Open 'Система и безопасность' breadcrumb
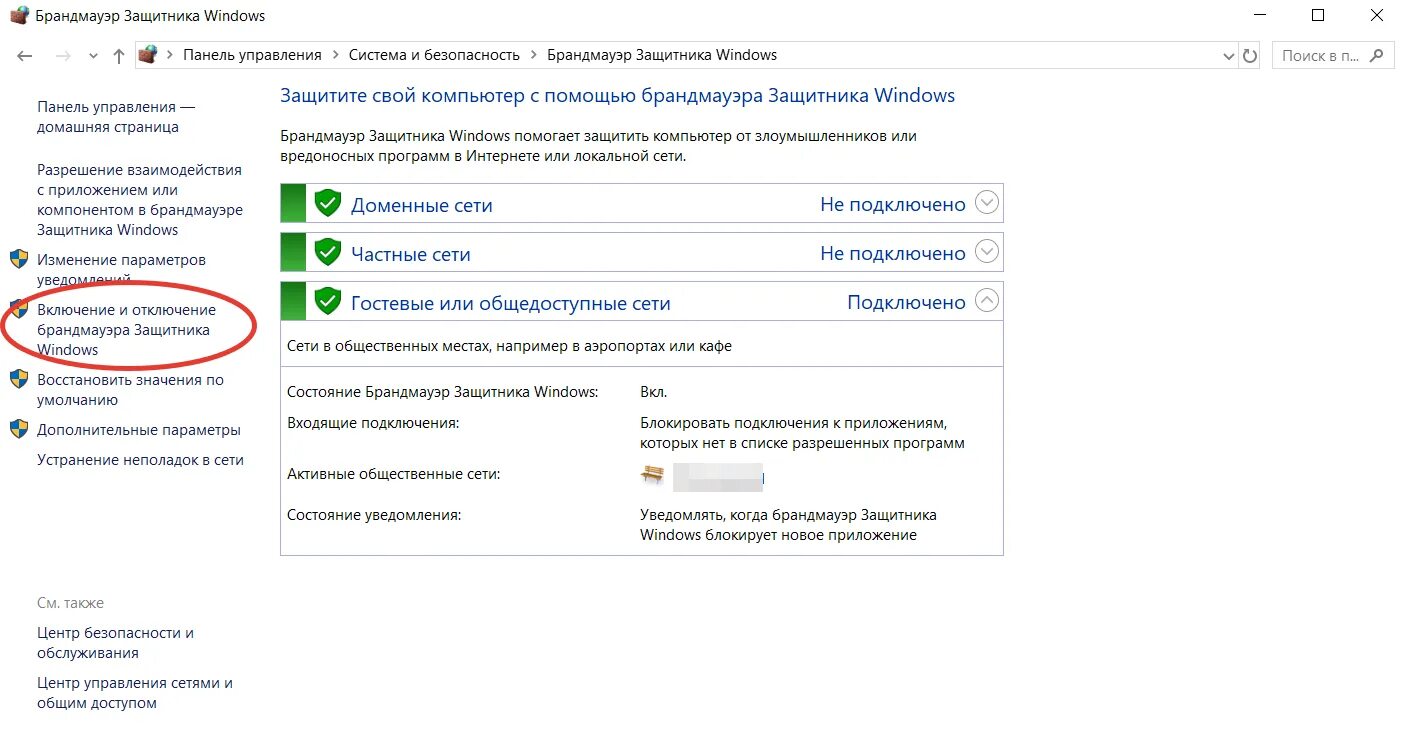 (434, 55)
